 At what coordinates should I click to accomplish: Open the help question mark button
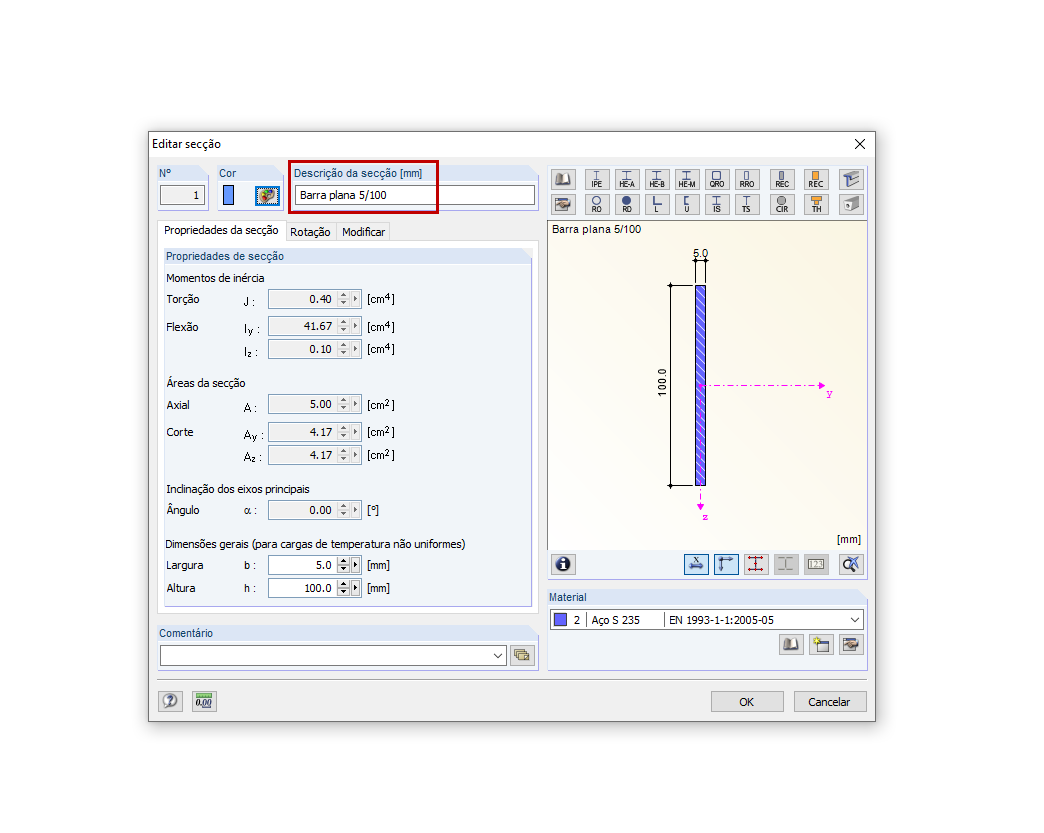click(170, 700)
